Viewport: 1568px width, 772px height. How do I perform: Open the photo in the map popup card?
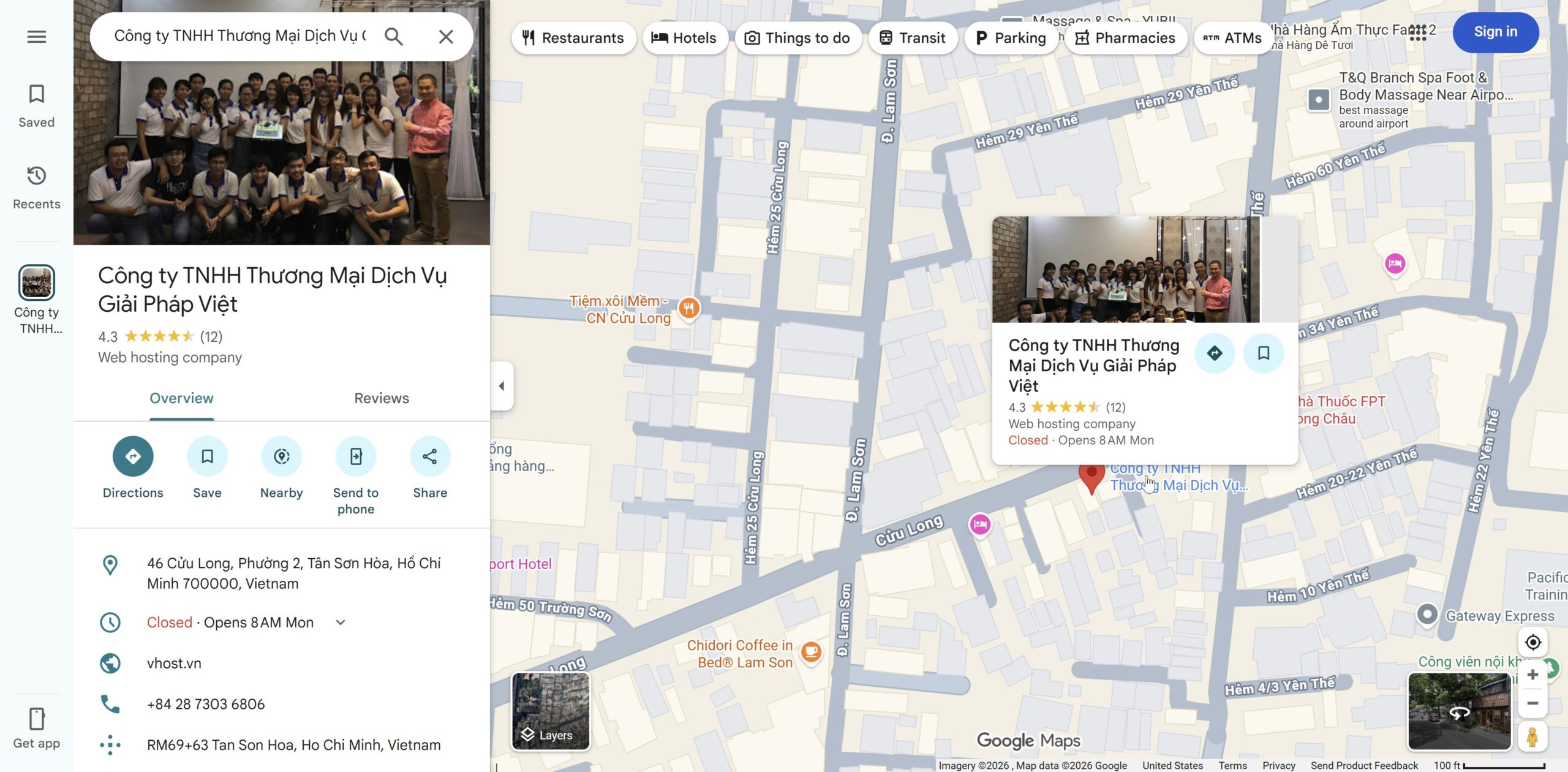point(1126,270)
